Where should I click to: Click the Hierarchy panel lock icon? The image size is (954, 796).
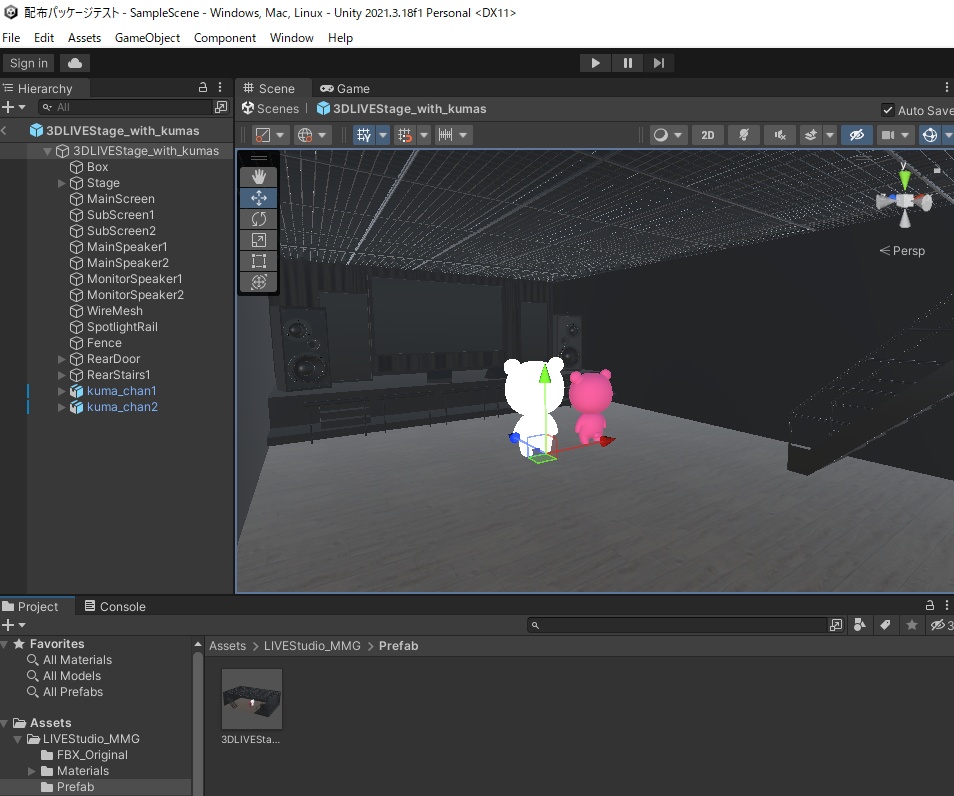coord(203,88)
